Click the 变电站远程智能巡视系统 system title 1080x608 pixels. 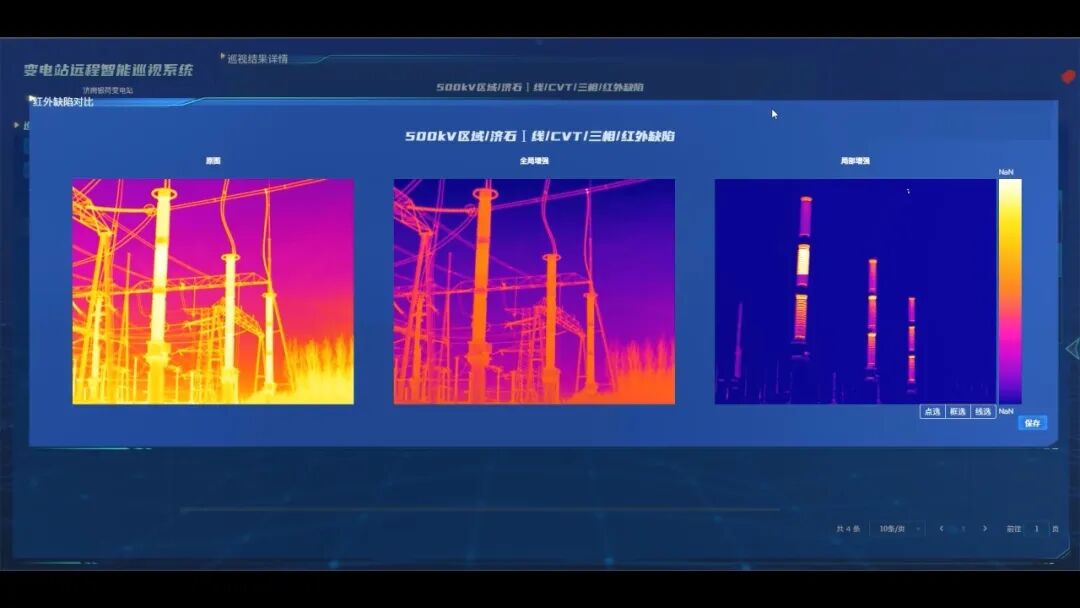click(x=108, y=71)
